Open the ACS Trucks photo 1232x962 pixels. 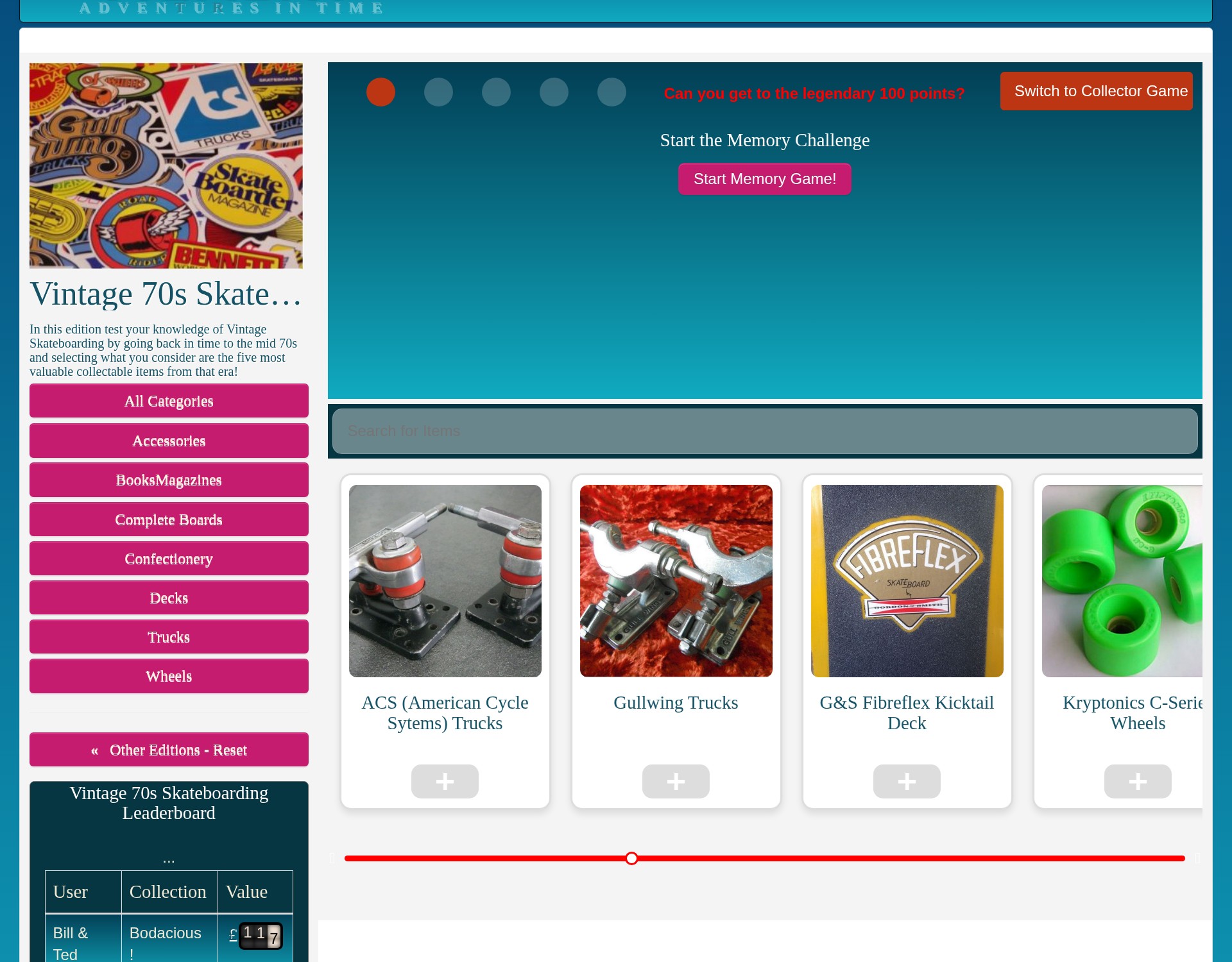coord(445,581)
